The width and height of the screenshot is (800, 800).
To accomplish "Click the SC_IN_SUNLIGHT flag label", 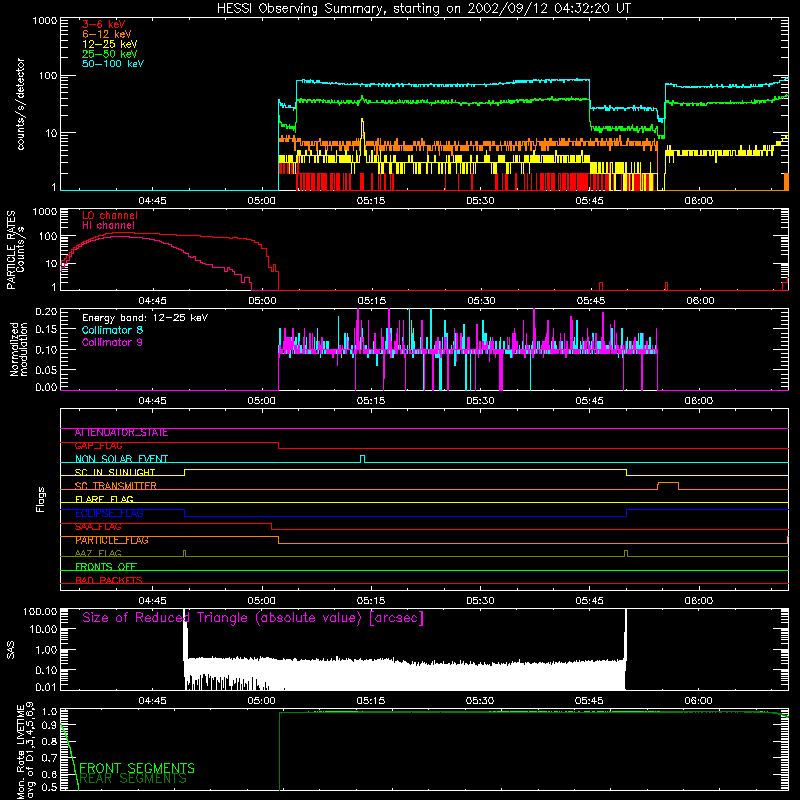I will [115, 472].
